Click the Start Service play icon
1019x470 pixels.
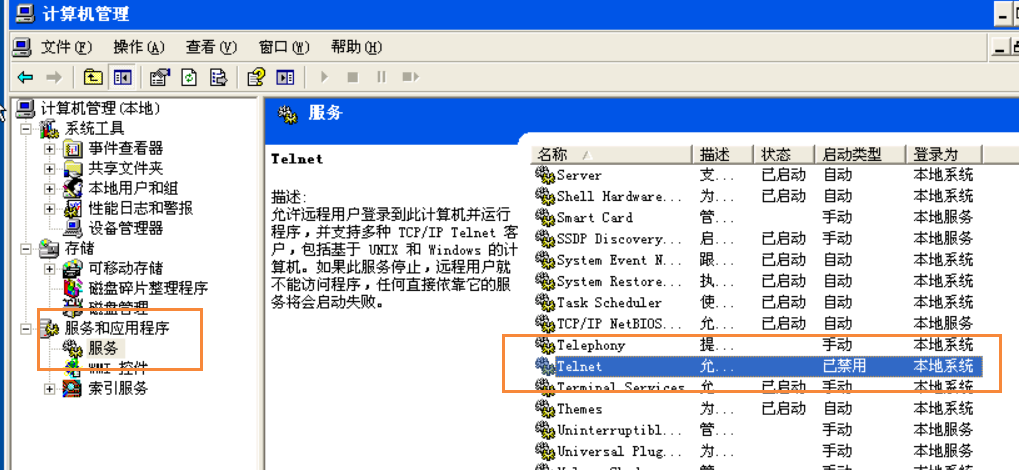pyautogui.click(x=324, y=77)
